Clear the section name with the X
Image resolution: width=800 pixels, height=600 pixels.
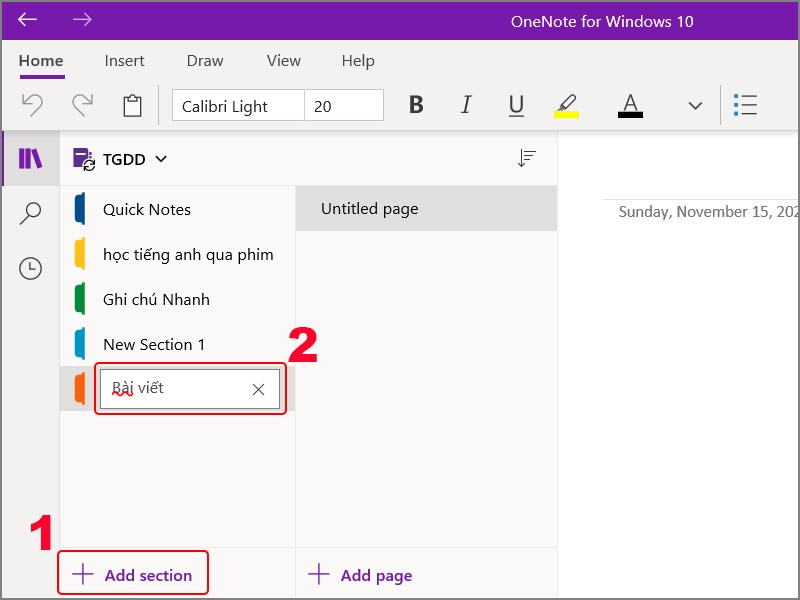(258, 389)
